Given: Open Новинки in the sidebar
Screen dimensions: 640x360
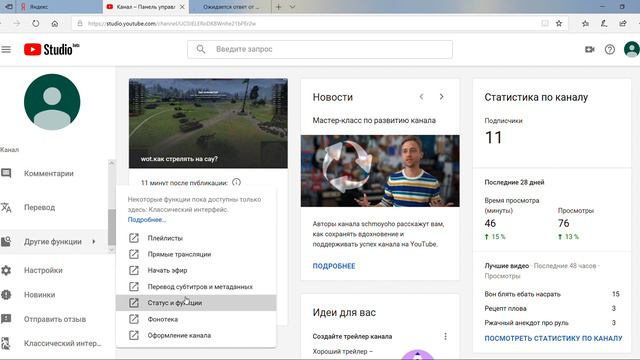Looking at the screenshot, I should click(39, 295).
